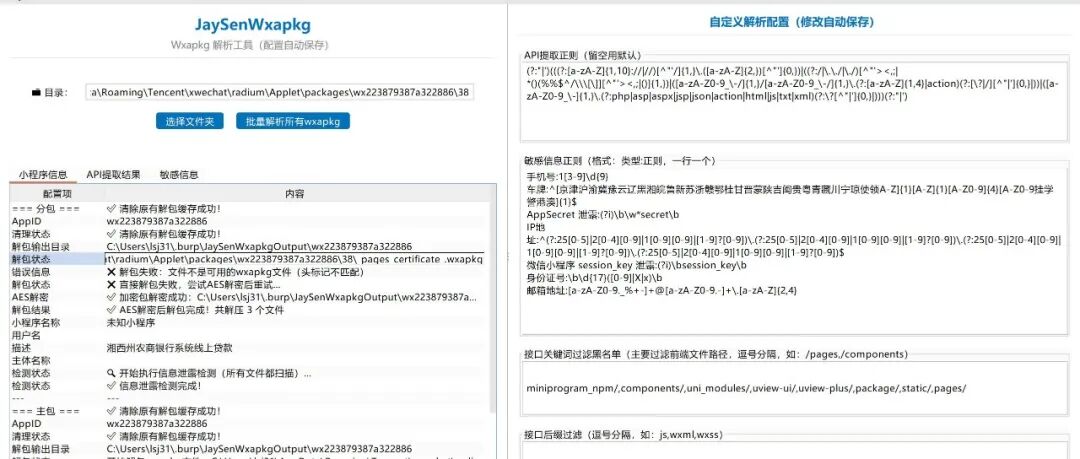Click the magnifier icon in 检测状态 row
The image size is (1080, 459).
112,374
